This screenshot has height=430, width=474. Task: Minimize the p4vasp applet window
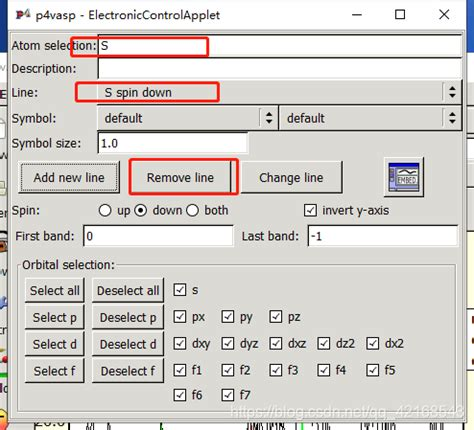tap(357, 15)
